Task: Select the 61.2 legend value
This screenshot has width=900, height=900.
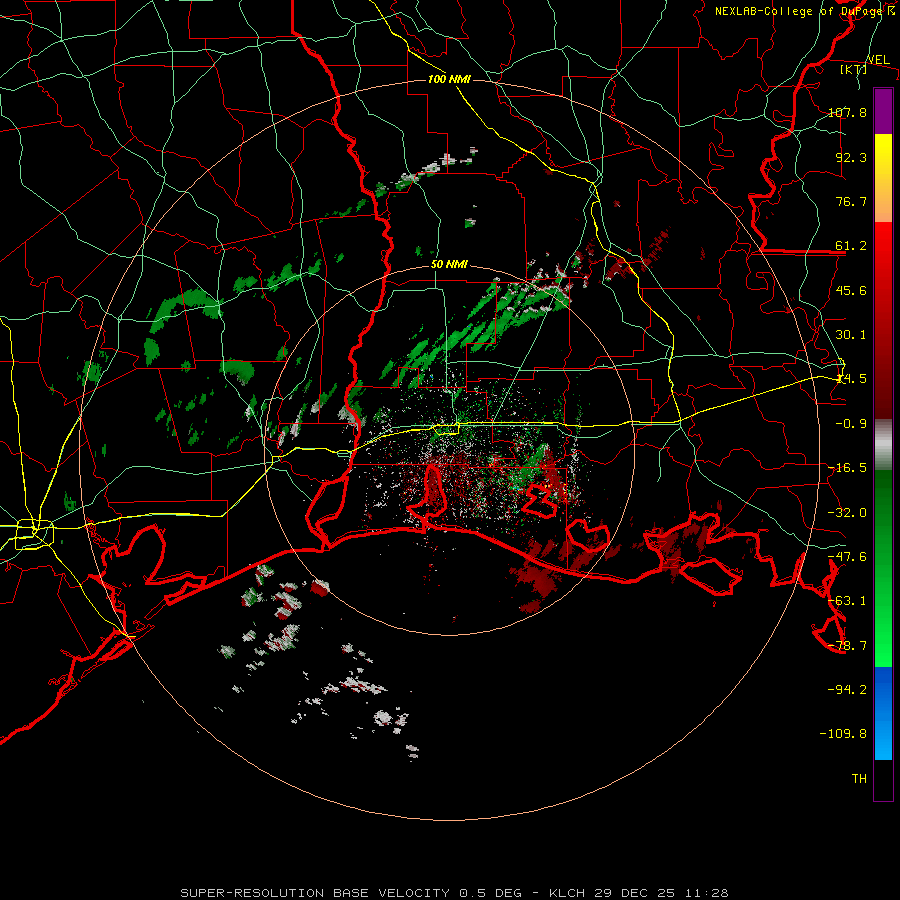Action: tap(851, 246)
